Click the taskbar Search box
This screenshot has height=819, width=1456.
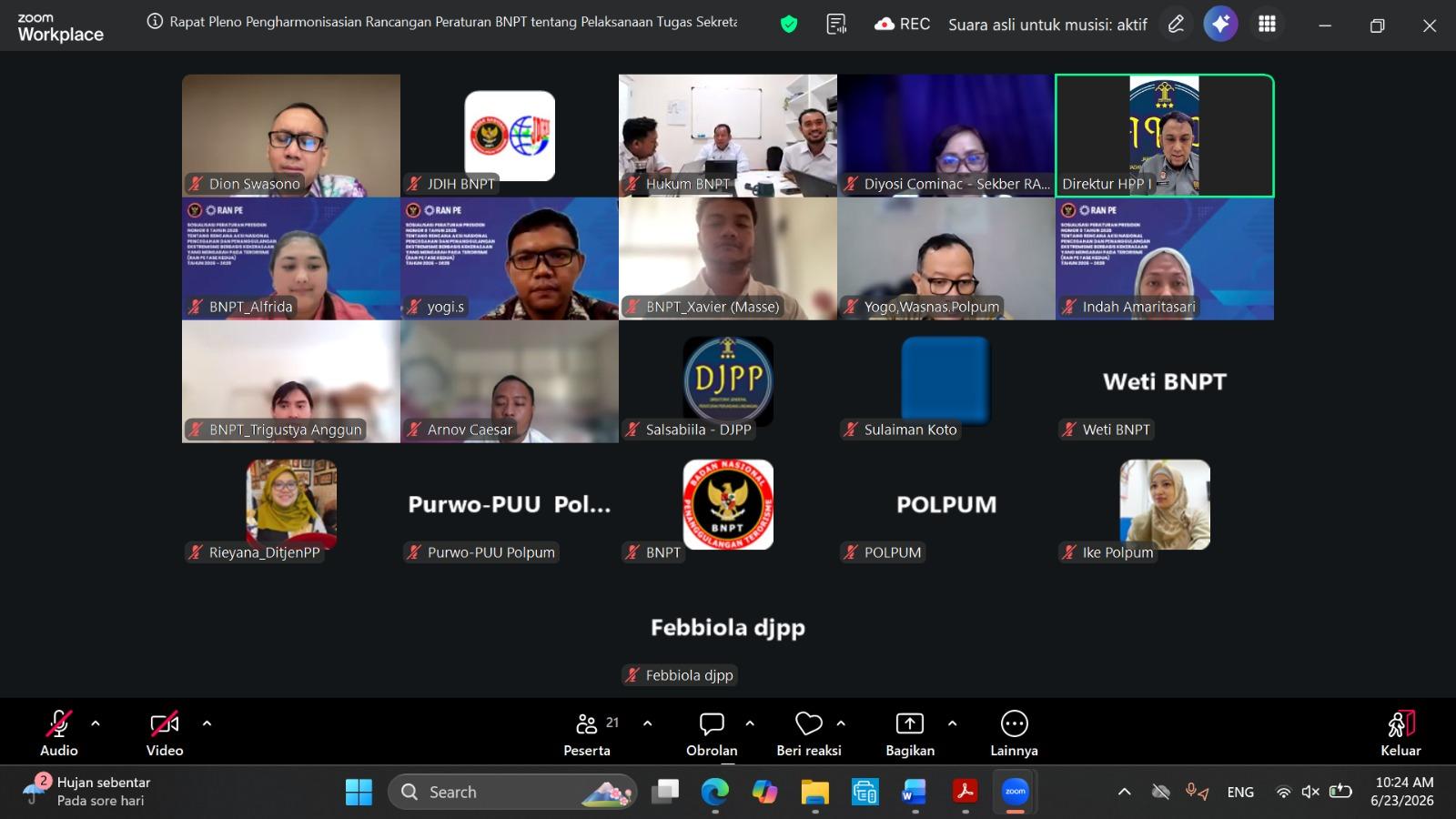tap(513, 792)
